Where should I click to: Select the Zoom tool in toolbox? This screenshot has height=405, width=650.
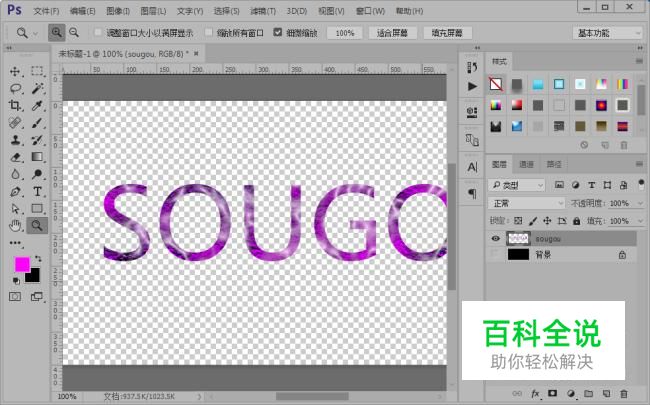point(37,226)
